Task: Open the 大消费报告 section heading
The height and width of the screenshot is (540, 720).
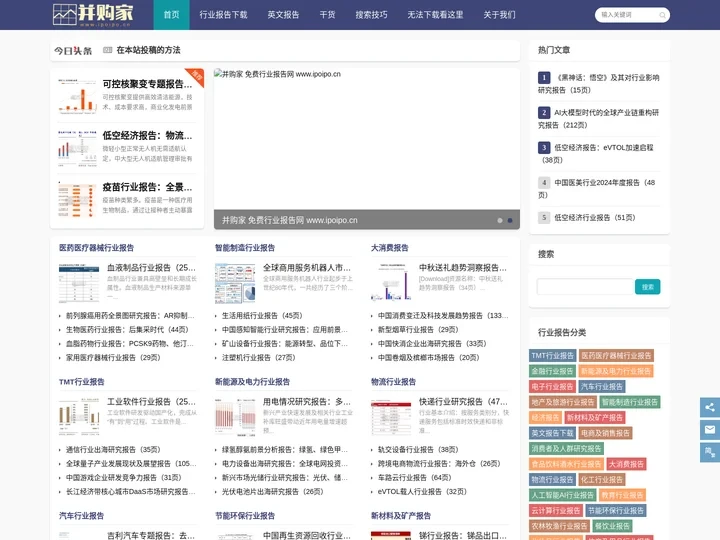Action: point(390,248)
